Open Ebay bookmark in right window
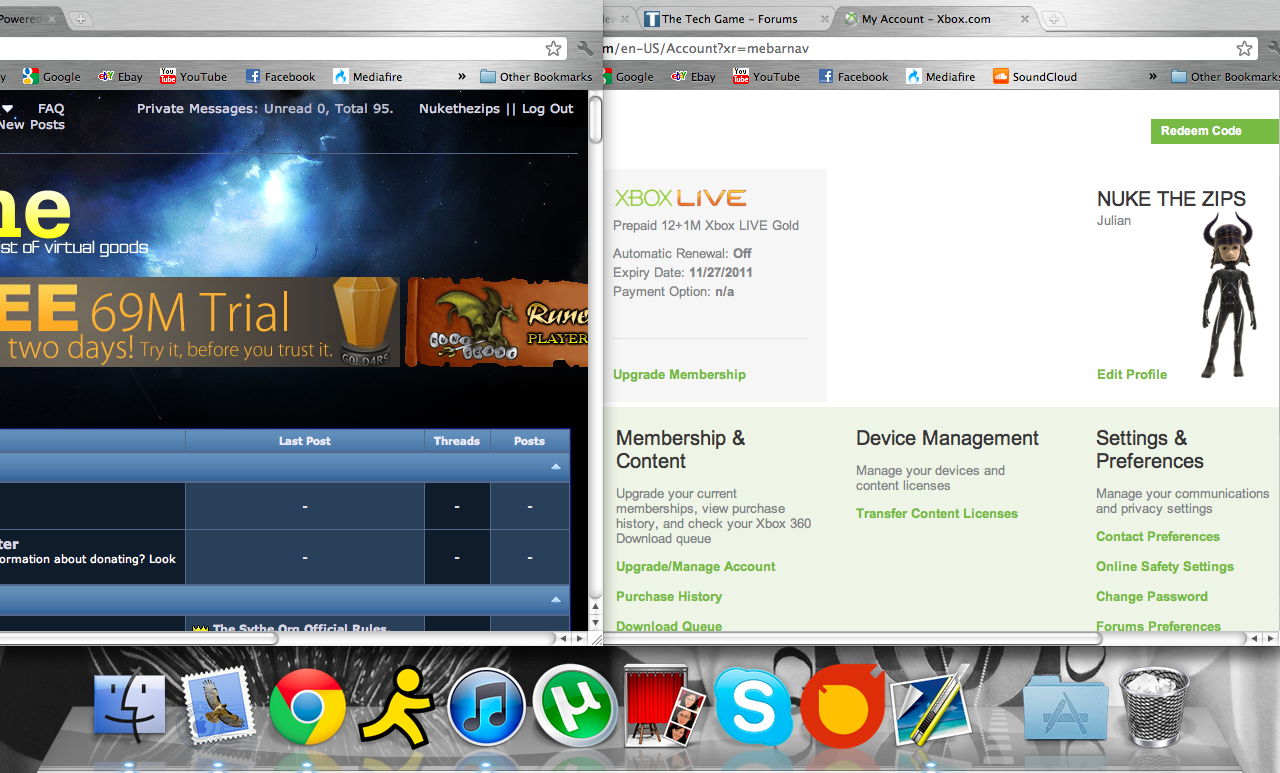1280x773 pixels. pyautogui.click(x=693, y=76)
